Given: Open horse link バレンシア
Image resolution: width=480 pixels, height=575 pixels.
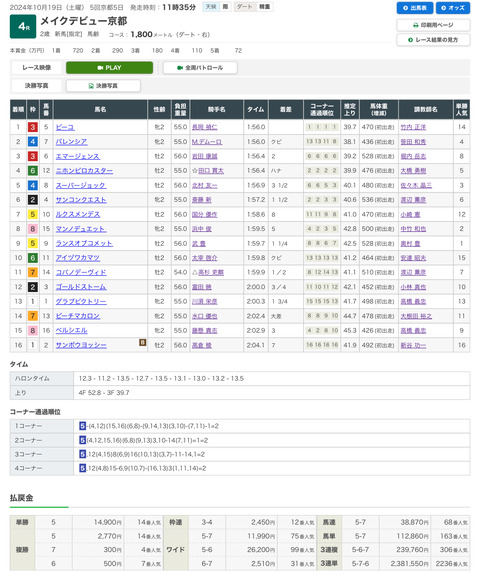Looking at the screenshot, I should [x=72, y=142].
